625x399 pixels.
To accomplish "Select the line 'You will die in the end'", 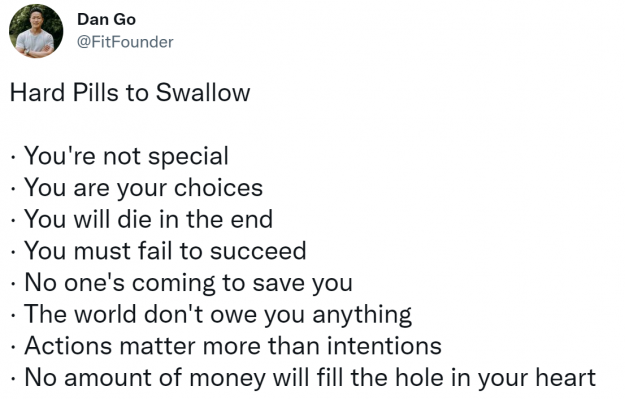I will coord(148,219).
